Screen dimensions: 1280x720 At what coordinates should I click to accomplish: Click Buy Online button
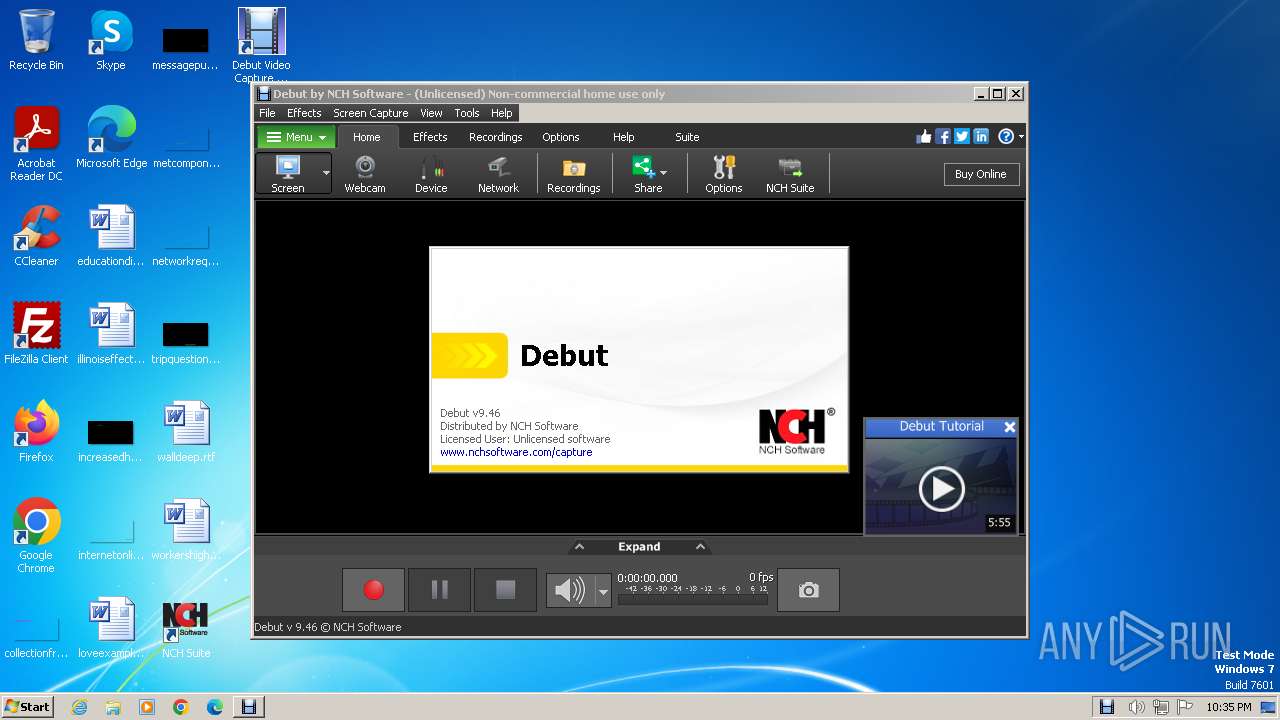(x=981, y=174)
